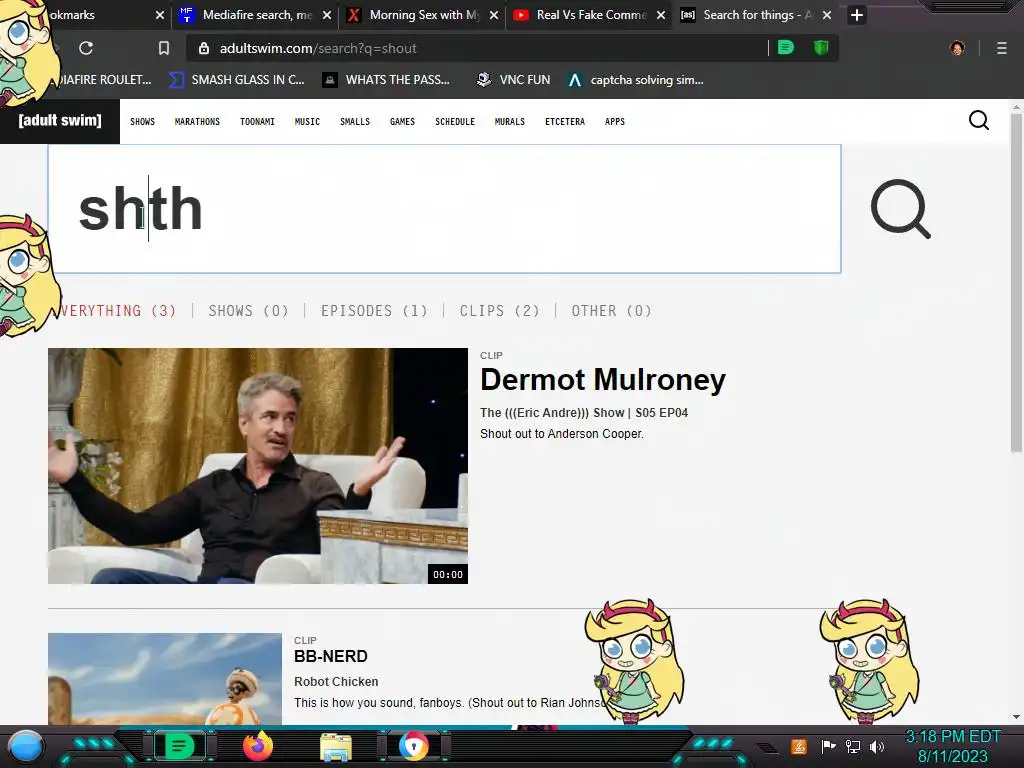
Task: Click the search text field containing 'shth'
Action: point(444,209)
